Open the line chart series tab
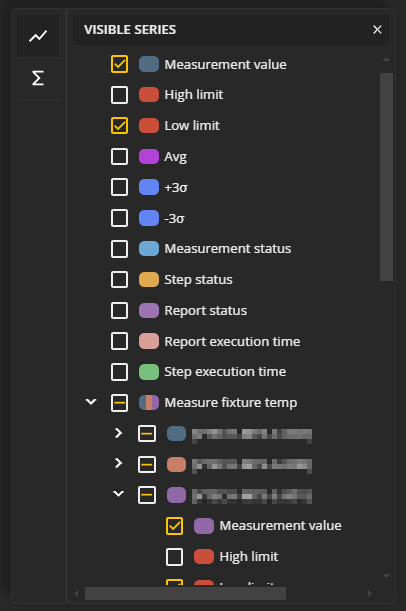406x611 pixels. click(x=38, y=37)
